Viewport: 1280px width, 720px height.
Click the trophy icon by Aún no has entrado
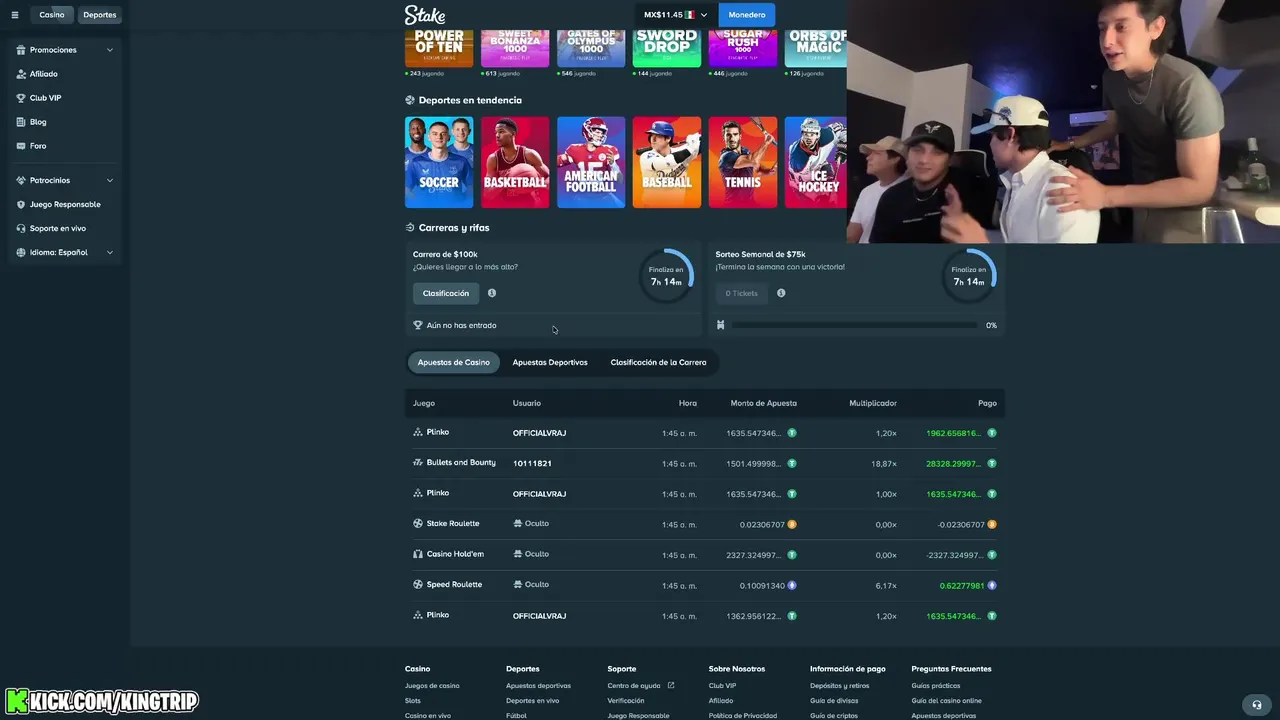point(418,325)
